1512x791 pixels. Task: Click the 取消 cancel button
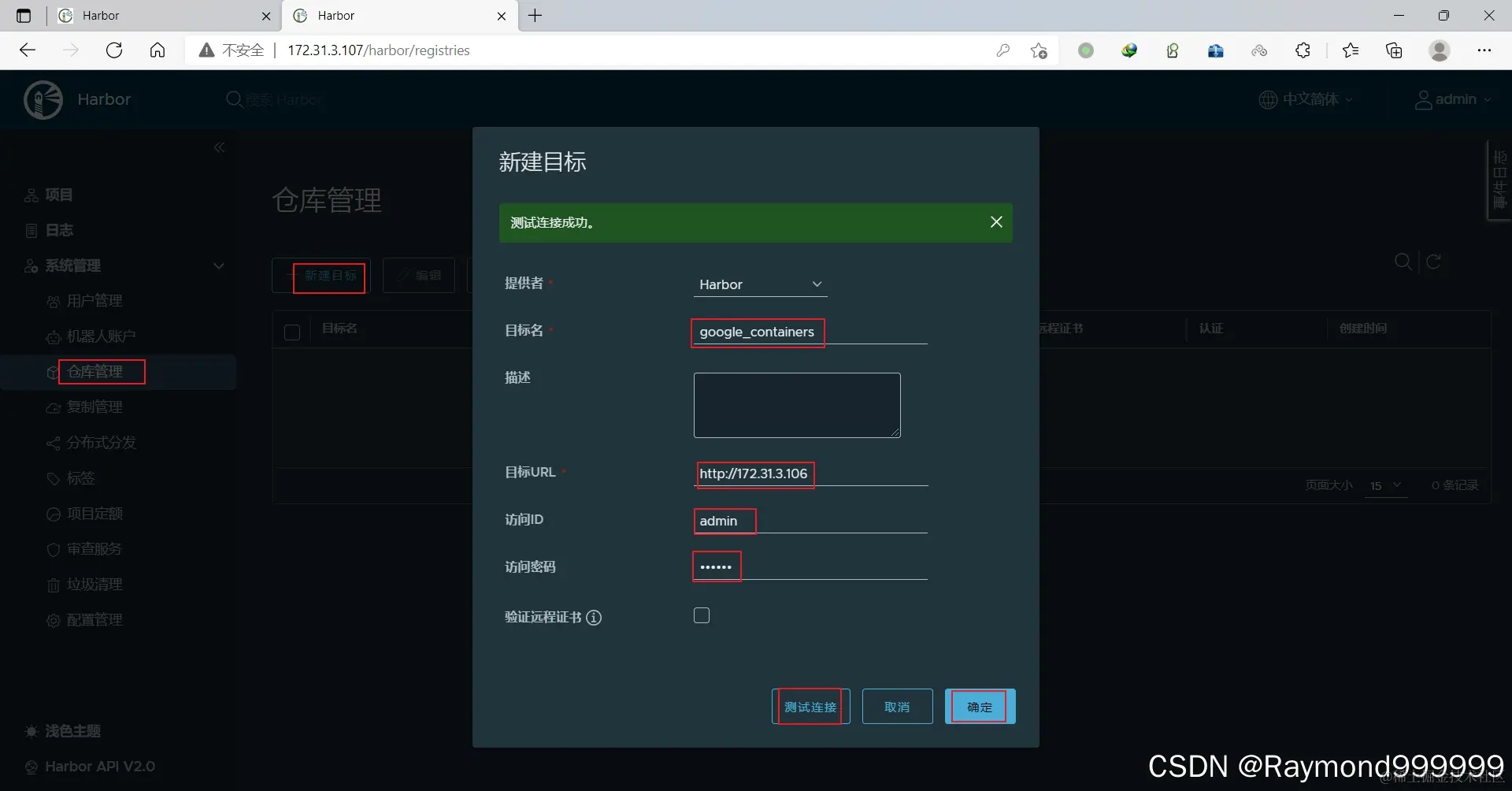pos(898,707)
